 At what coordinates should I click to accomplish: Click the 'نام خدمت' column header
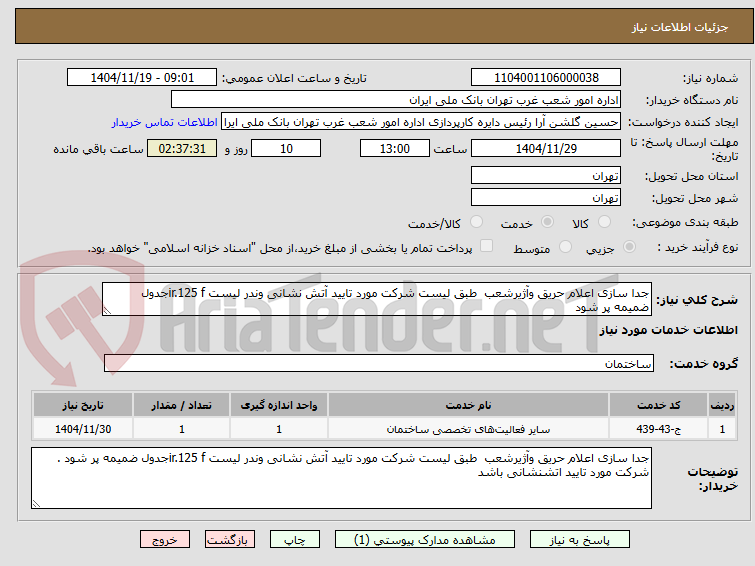(x=469, y=405)
